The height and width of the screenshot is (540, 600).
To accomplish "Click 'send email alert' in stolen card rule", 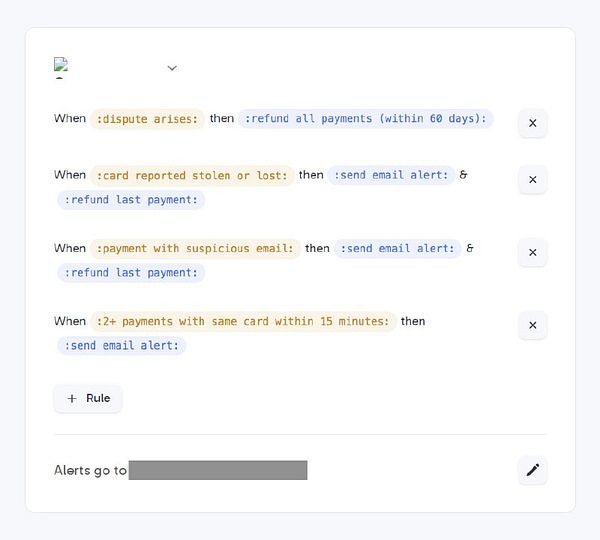I will click(394, 175).
